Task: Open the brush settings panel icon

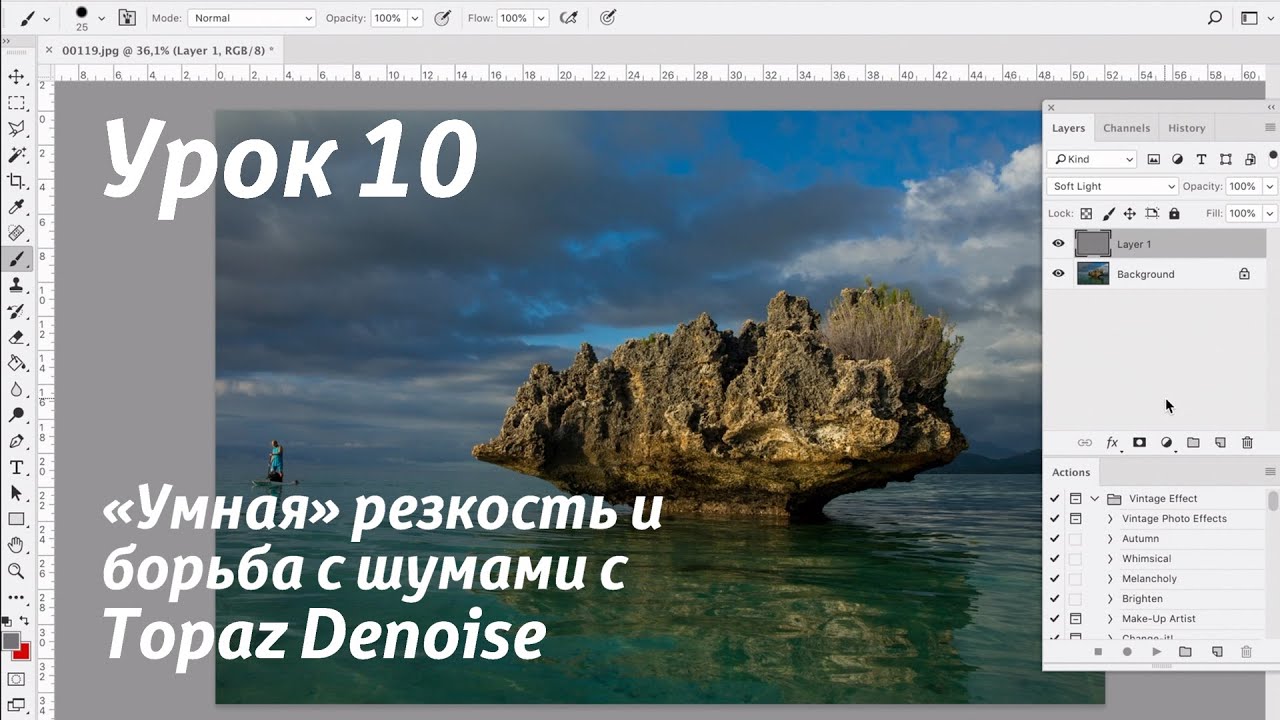Action: point(127,18)
